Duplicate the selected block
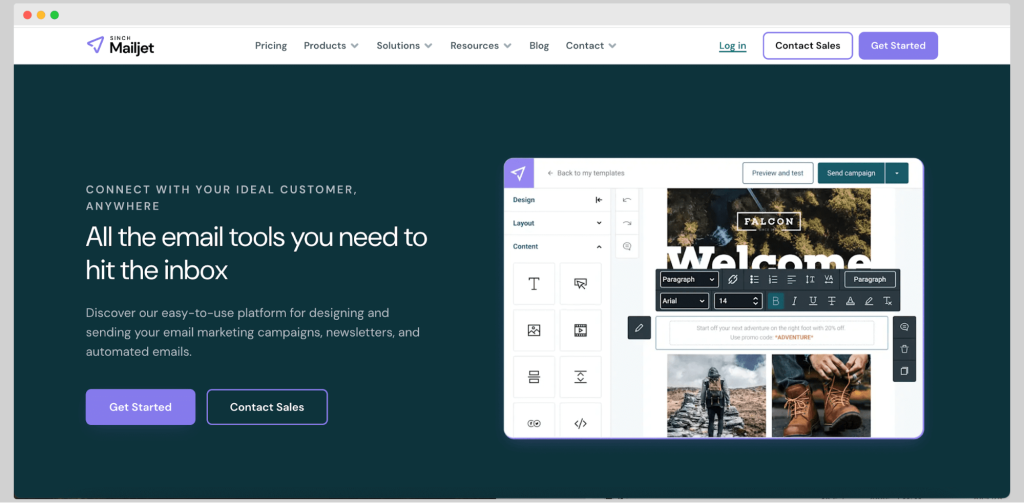1024x503 pixels. pos(904,370)
